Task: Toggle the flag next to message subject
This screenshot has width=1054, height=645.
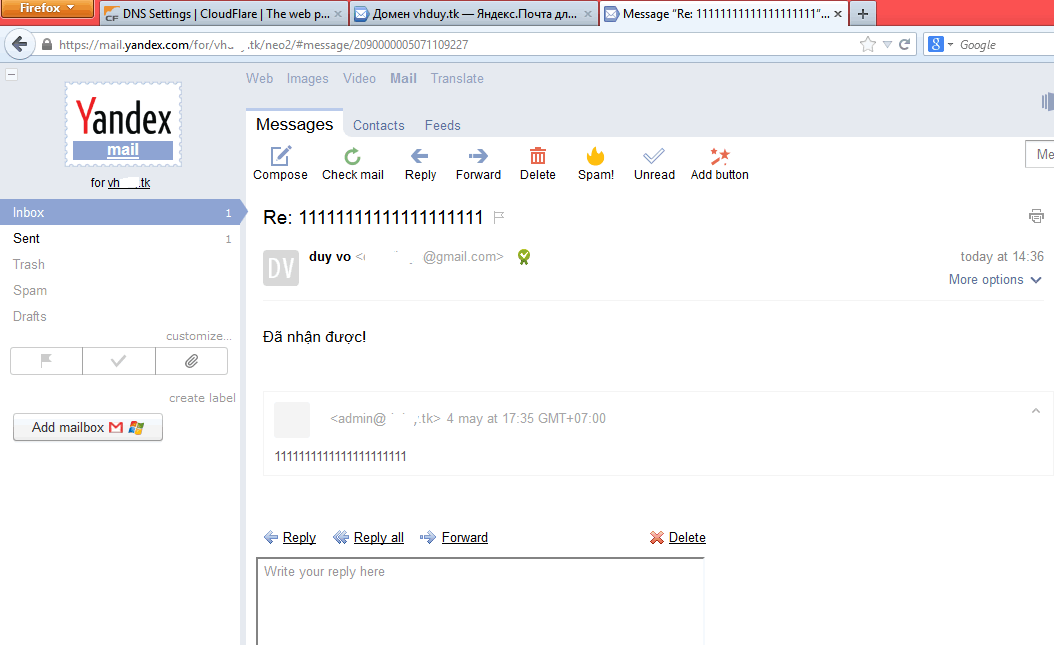Action: click(499, 217)
